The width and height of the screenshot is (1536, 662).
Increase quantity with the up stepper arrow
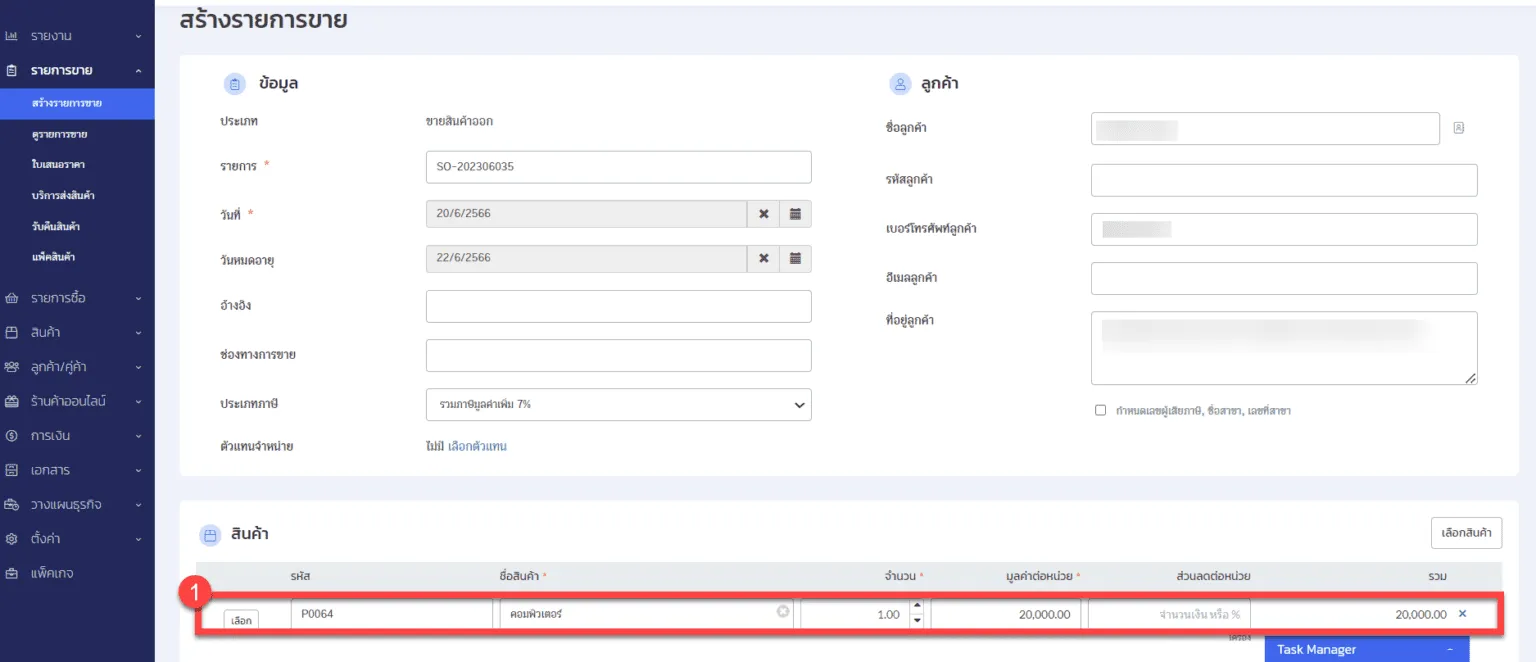click(917, 607)
